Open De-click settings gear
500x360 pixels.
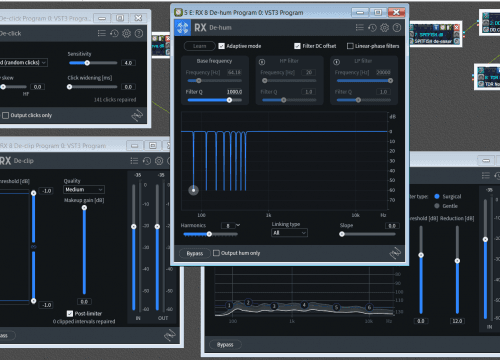tap(126, 33)
